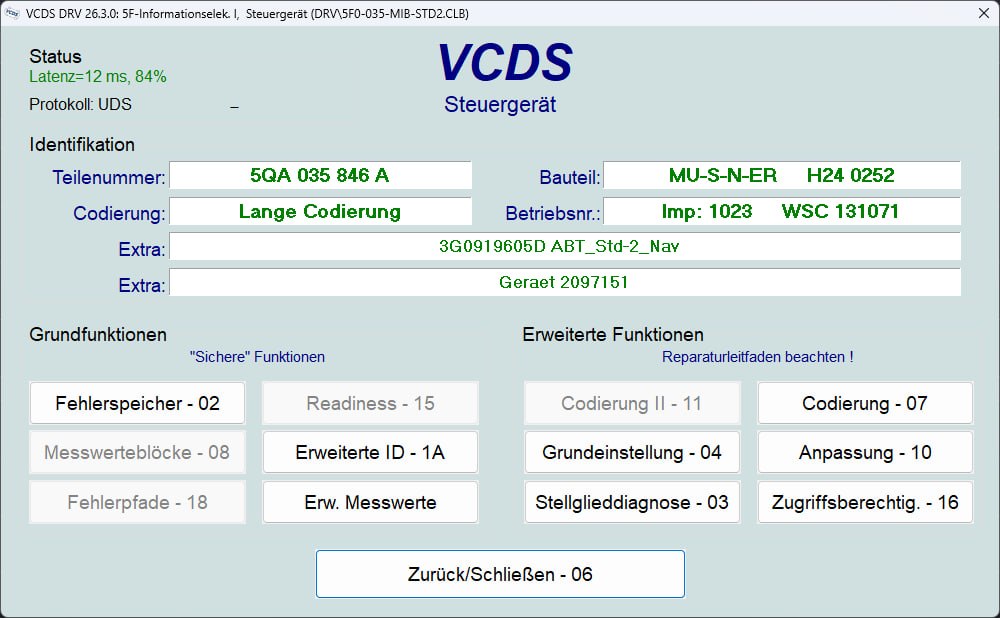Click the Status heading text
Viewport: 1000px width, 618px height.
coord(55,57)
